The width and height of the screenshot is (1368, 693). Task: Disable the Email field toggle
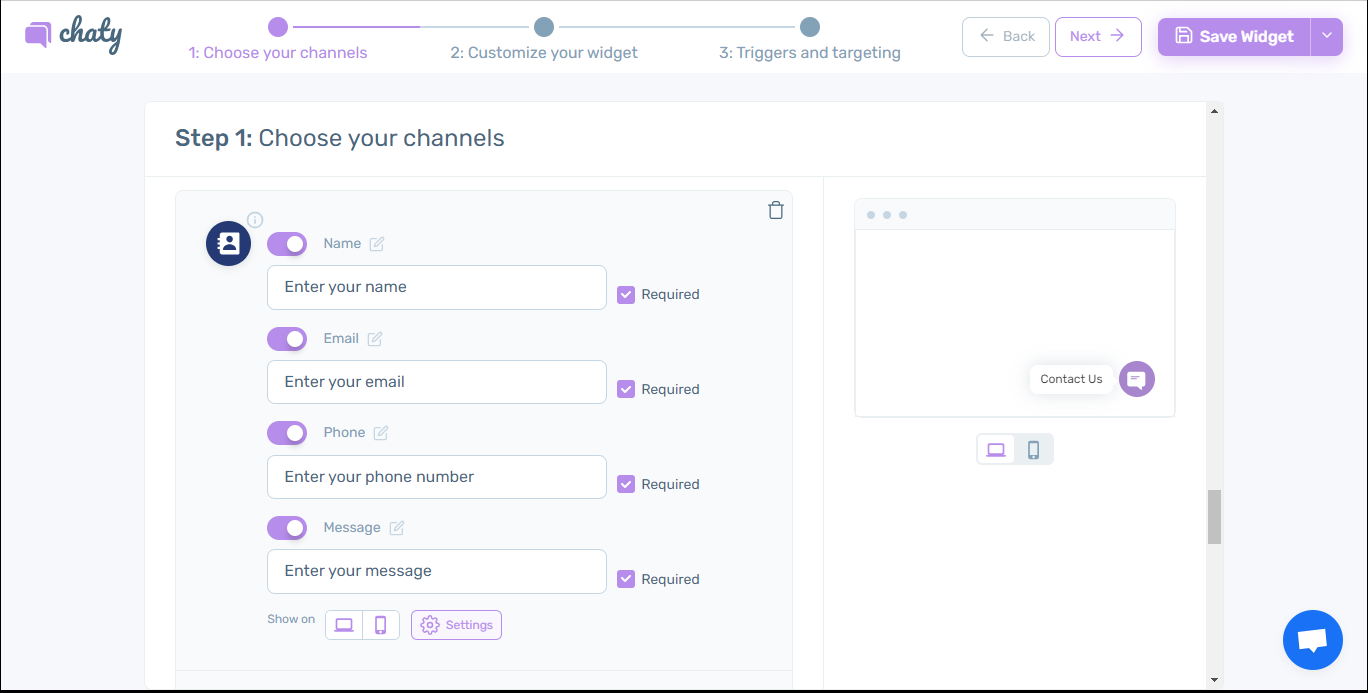(287, 338)
